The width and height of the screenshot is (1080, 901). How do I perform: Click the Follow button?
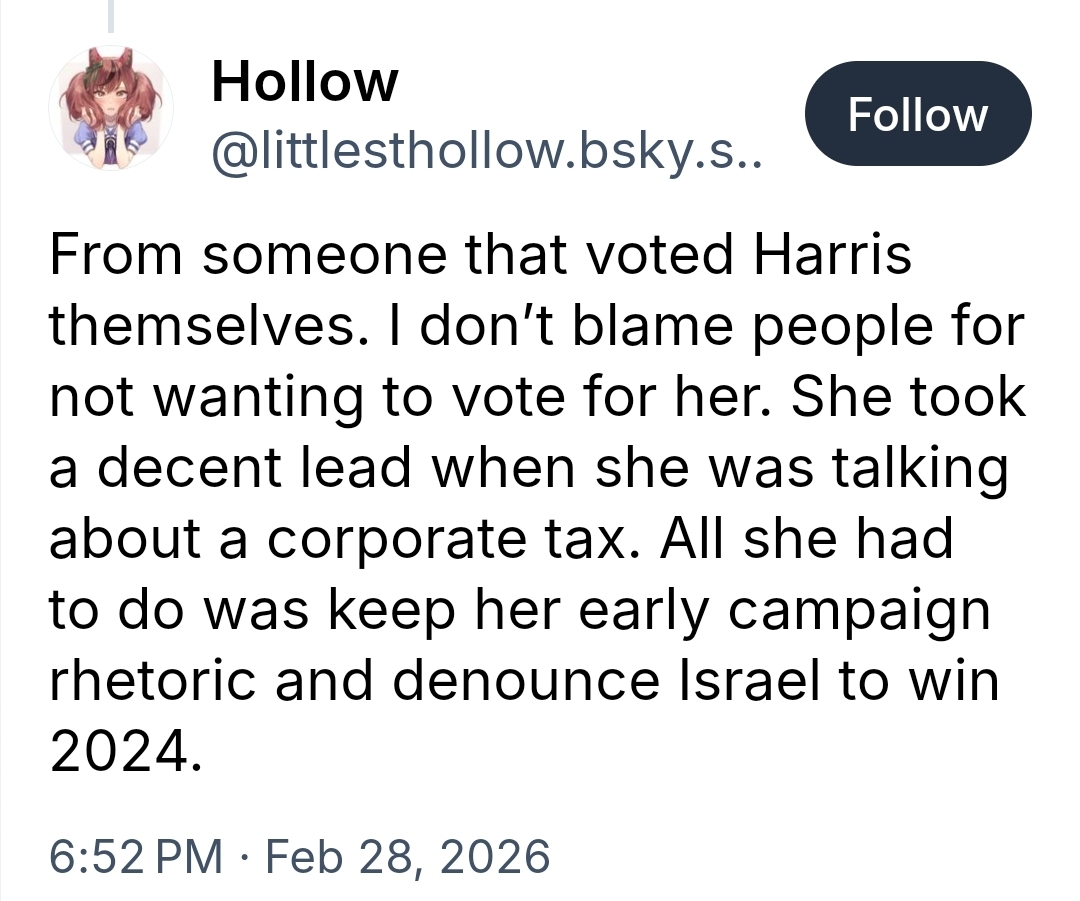coord(917,114)
